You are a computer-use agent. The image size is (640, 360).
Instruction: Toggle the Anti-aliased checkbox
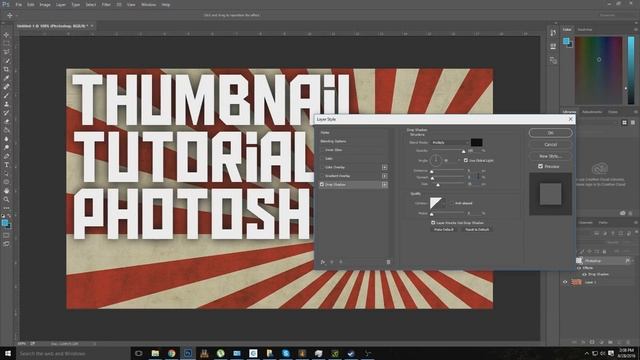click(x=451, y=203)
